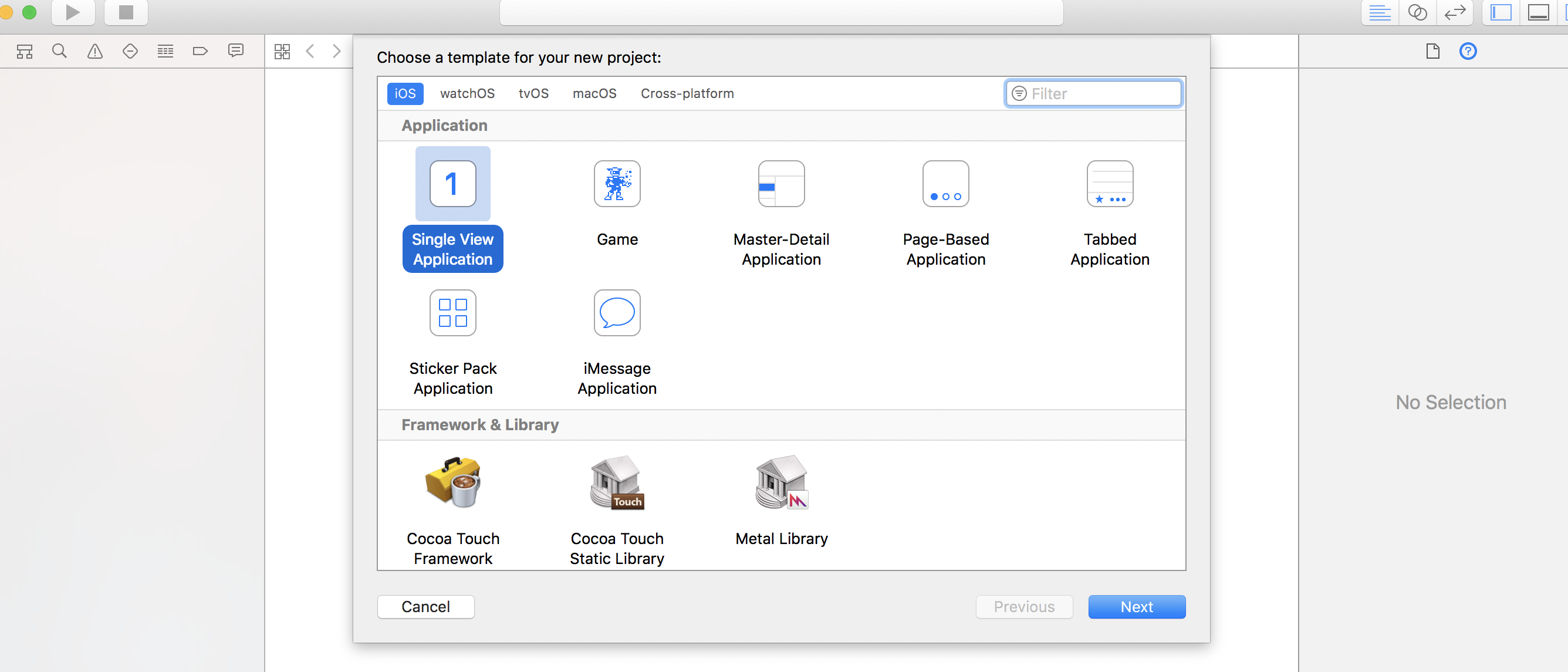Click the Cancel button
Viewport: 1568px width, 672px height.
coord(425,607)
